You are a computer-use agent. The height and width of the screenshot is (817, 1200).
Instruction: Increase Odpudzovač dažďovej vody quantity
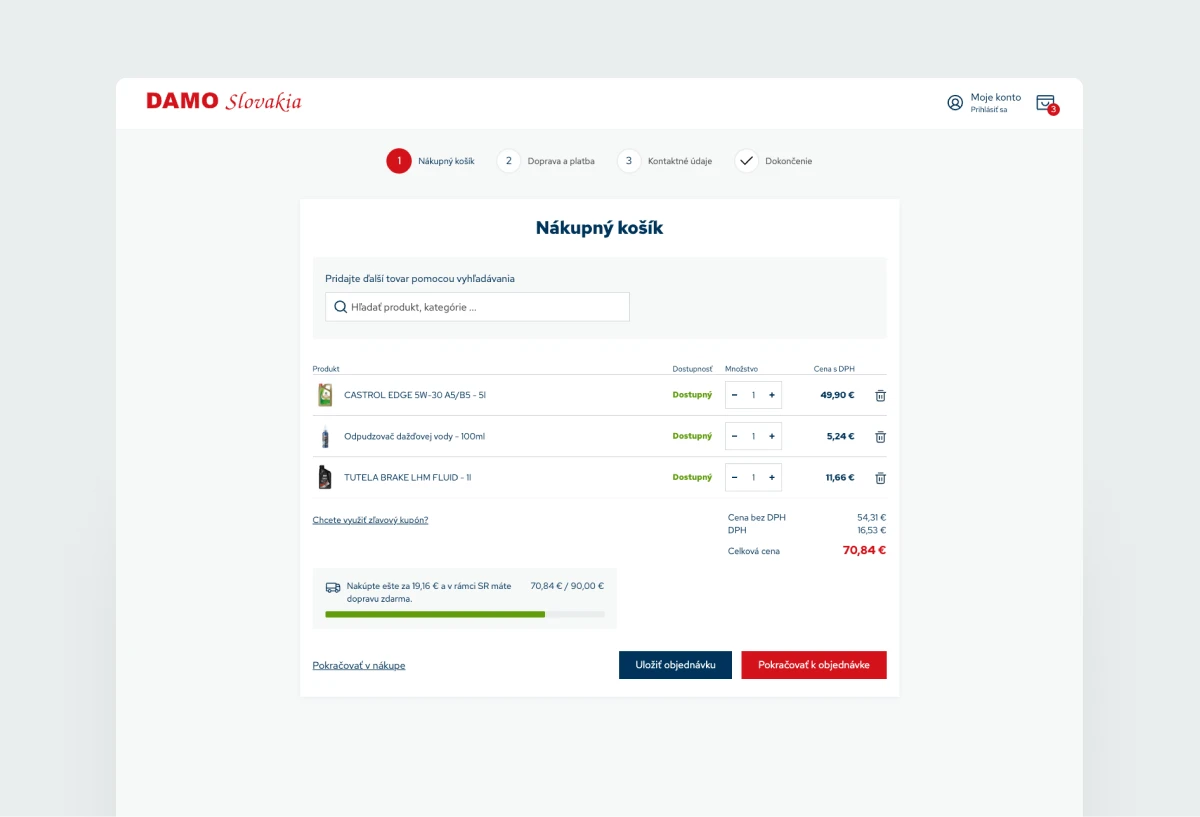pyautogui.click(x=772, y=436)
